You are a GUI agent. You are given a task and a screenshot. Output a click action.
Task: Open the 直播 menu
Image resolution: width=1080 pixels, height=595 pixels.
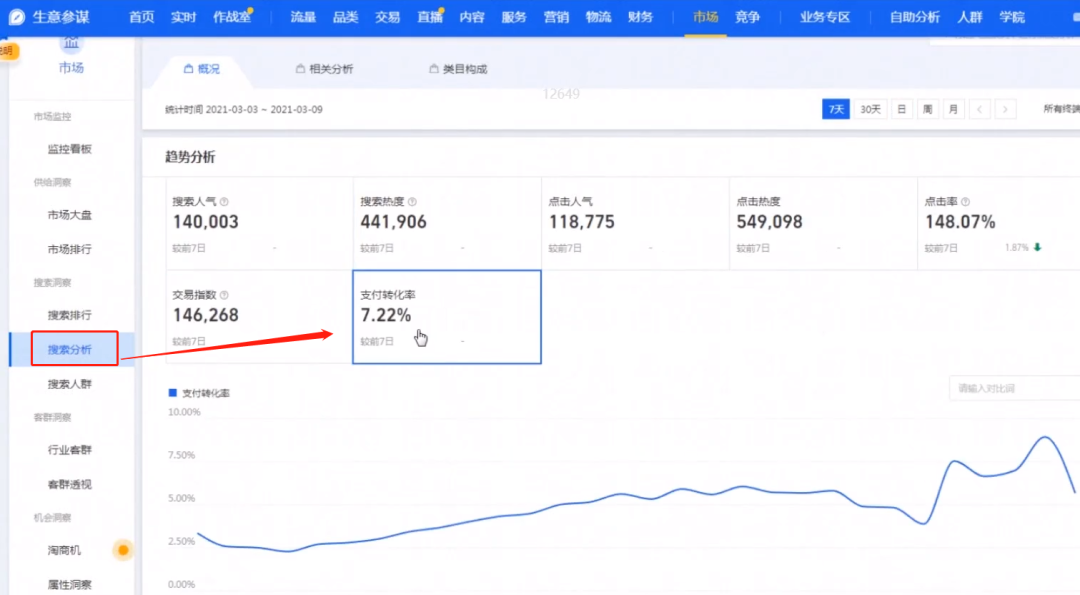coord(430,17)
